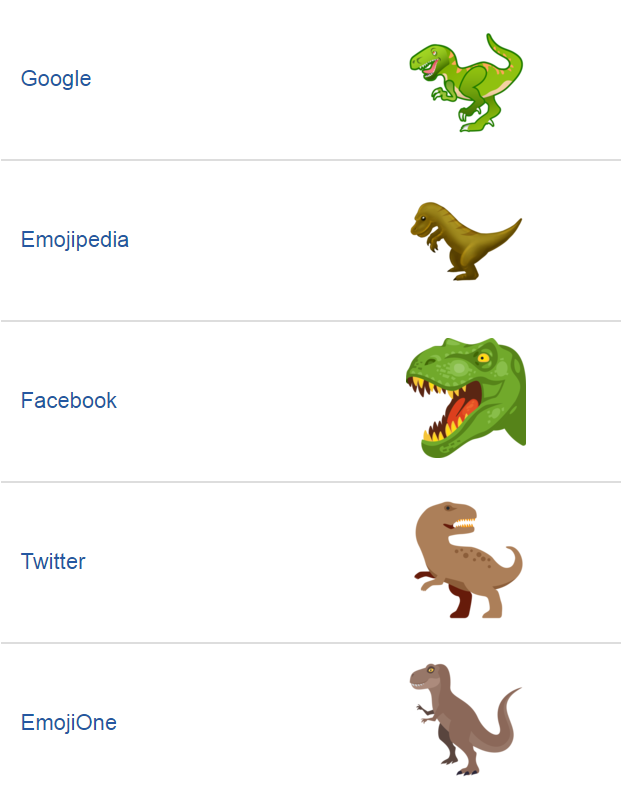Click the curled tail of Twitter's T-Rex
Image resolution: width=622 pixels, height=802 pixels.
click(511, 564)
